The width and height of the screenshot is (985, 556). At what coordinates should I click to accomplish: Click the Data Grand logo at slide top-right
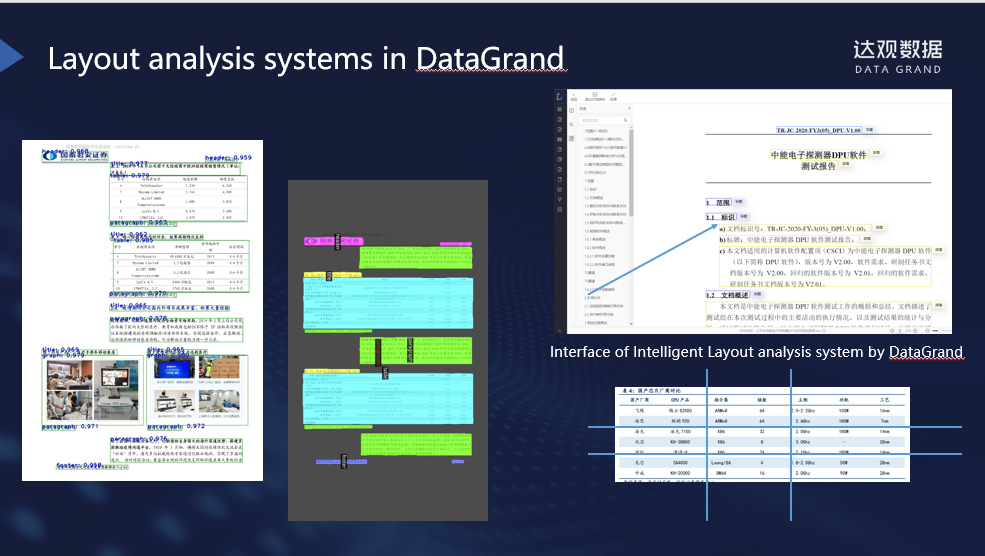896,56
